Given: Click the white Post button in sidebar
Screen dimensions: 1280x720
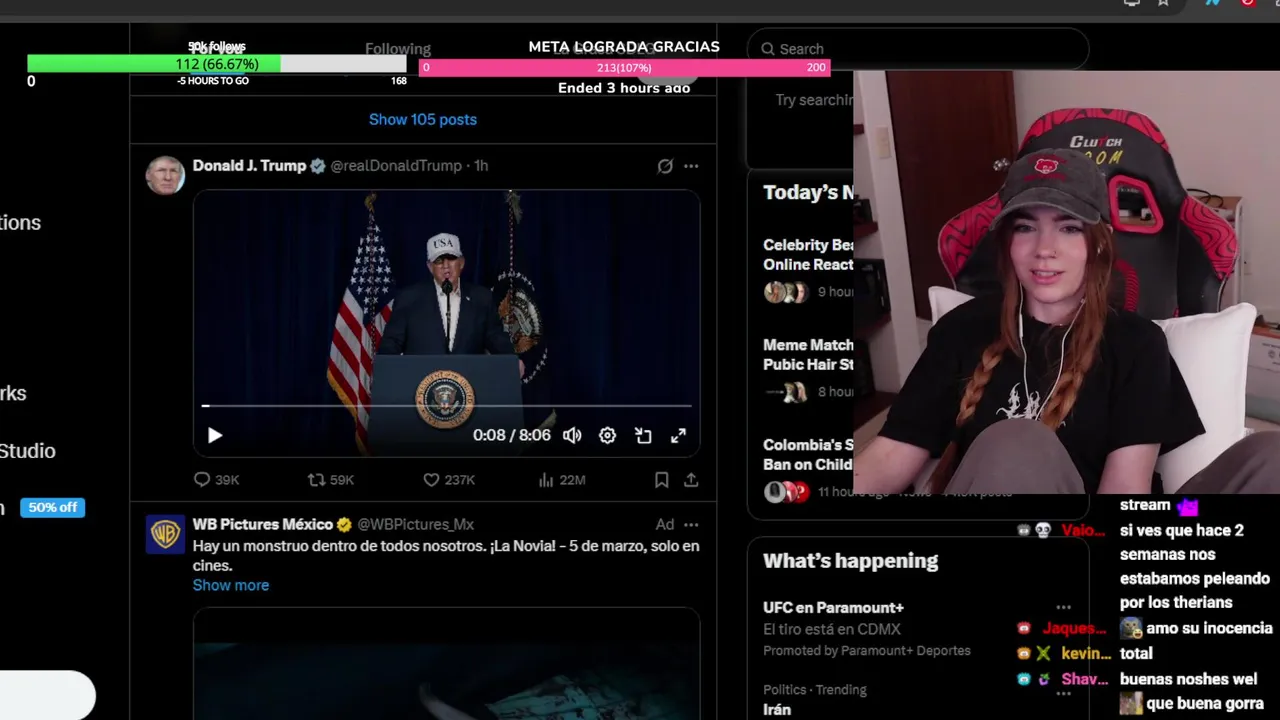Looking at the screenshot, I should (x=46, y=694).
